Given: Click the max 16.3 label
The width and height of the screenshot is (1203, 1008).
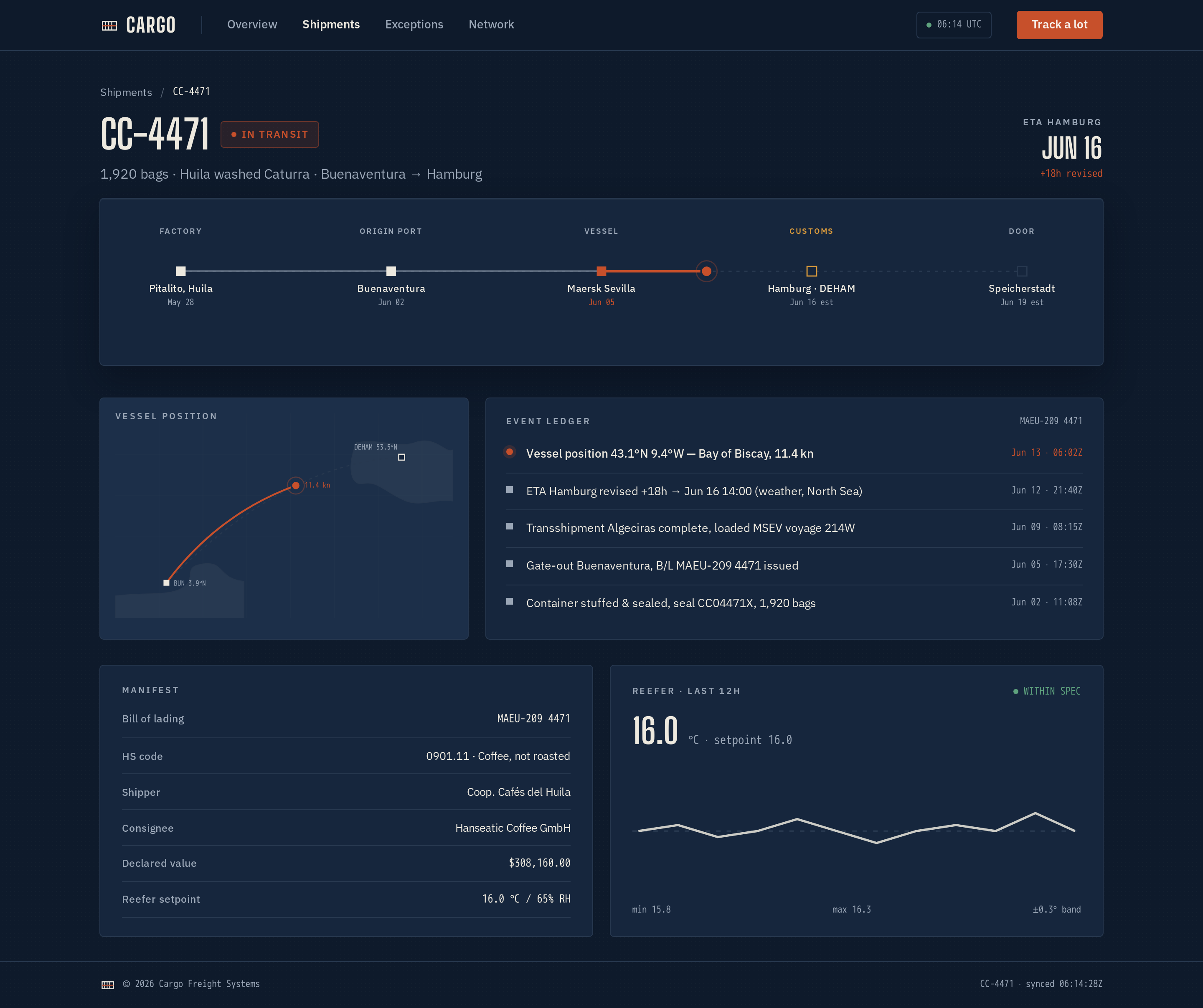Looking at the screenshot, I should click(851, 909).
